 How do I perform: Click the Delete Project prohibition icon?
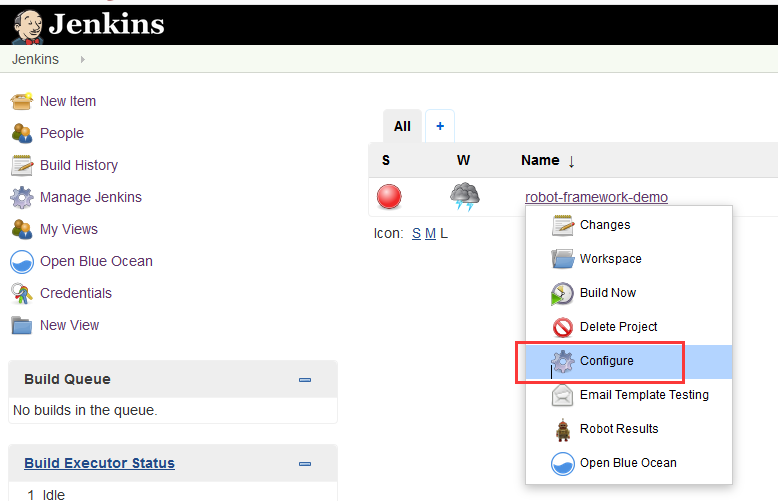coord(563,327)
